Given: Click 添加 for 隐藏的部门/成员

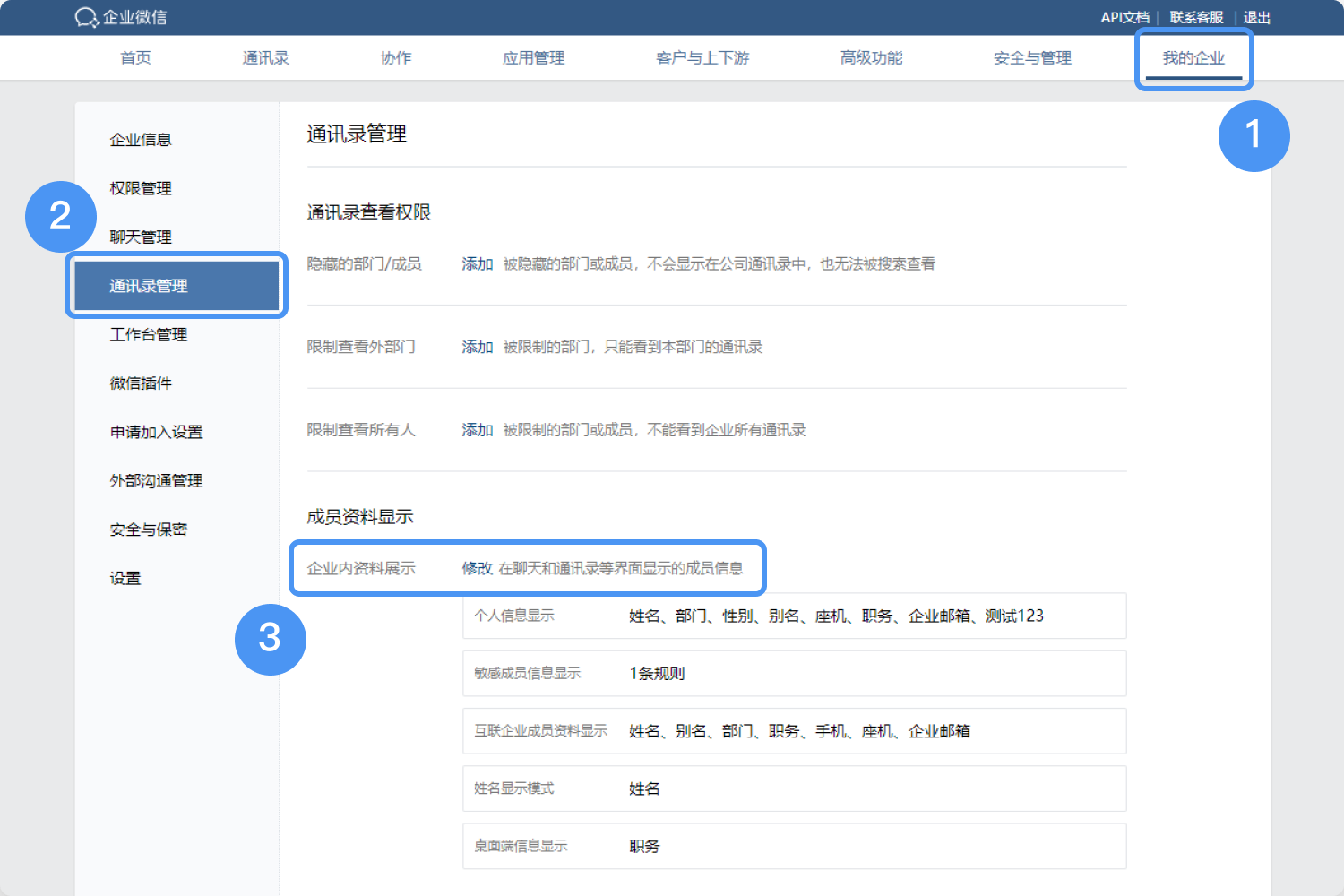Looking at the screenshot, I should pos(478,264).
